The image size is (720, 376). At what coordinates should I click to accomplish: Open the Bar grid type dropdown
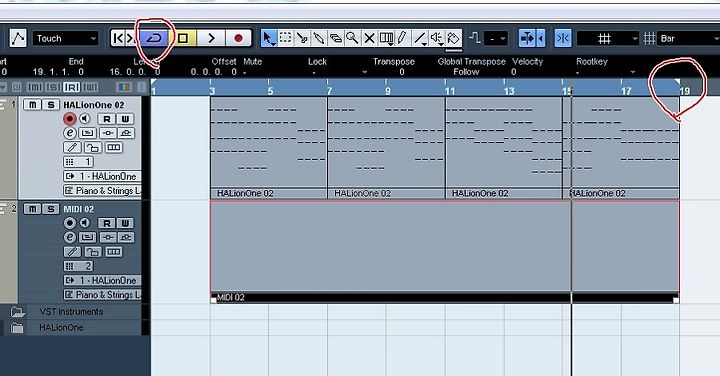(x=689, y=38)
